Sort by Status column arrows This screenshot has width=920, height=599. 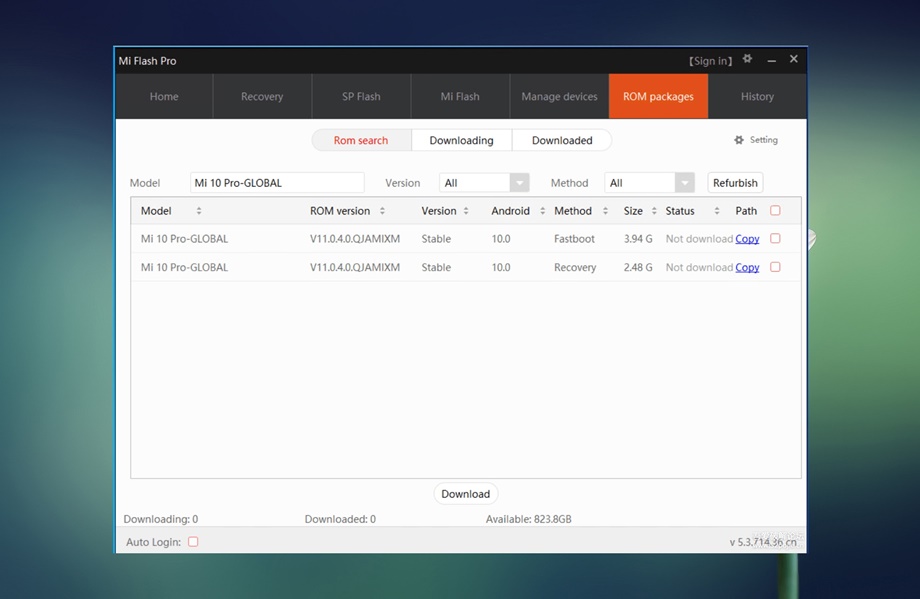716,211
